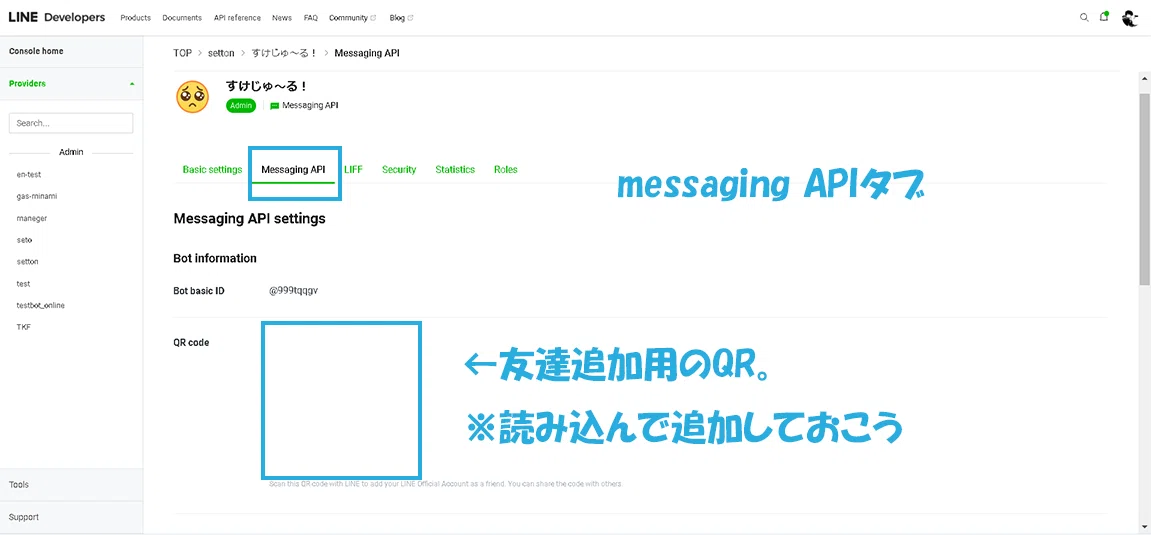Image resolution: width=1151 pixels, height=535 pixels.
Task: Open the Documents menu
Action: click(x=182, y=18)
